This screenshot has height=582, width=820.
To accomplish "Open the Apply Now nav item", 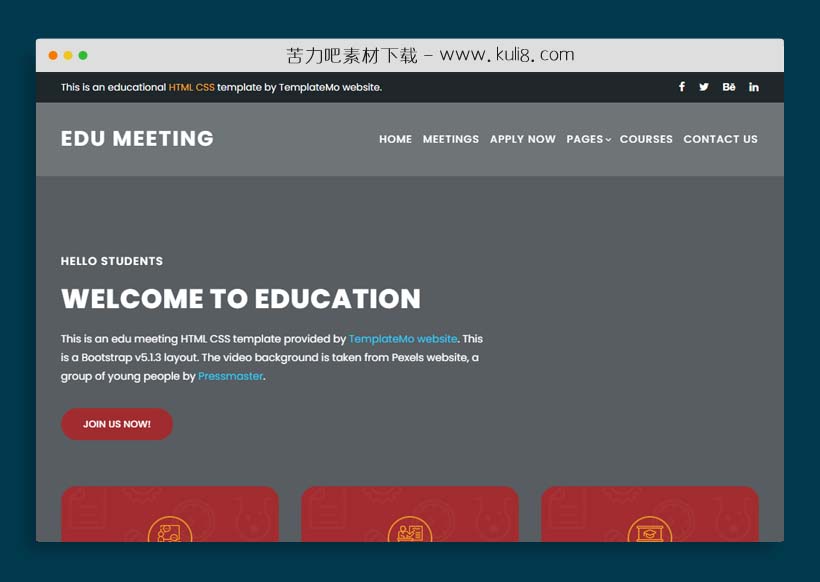I will (x=522, y=139).
